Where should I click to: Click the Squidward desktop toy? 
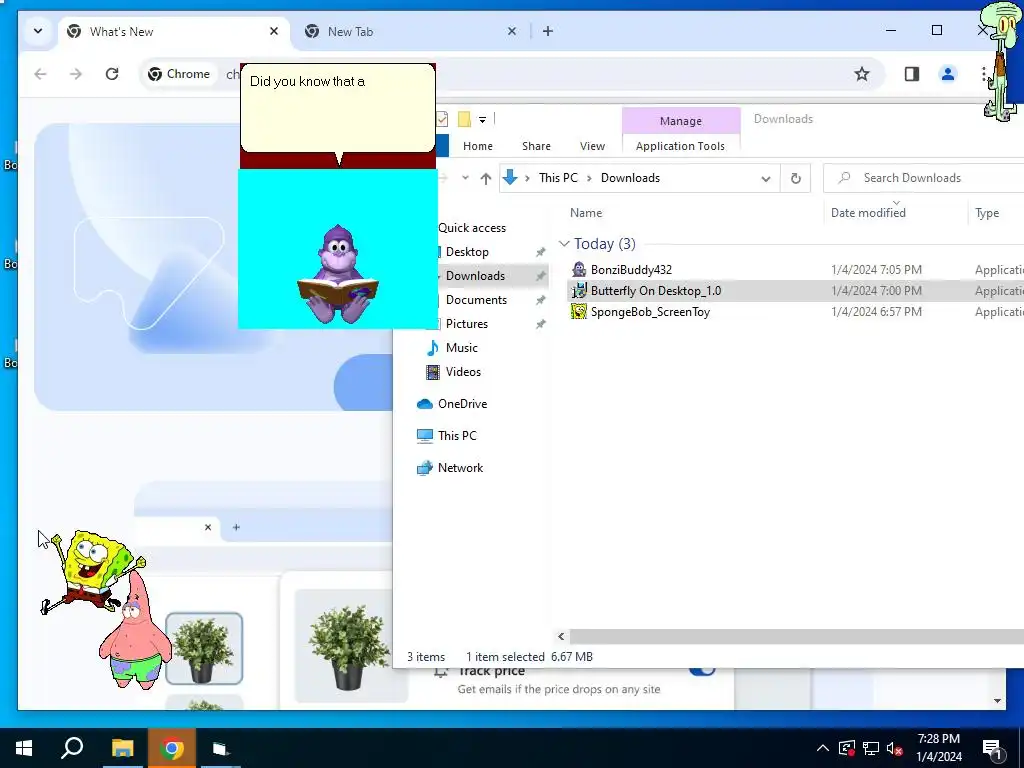(1001, 62)
